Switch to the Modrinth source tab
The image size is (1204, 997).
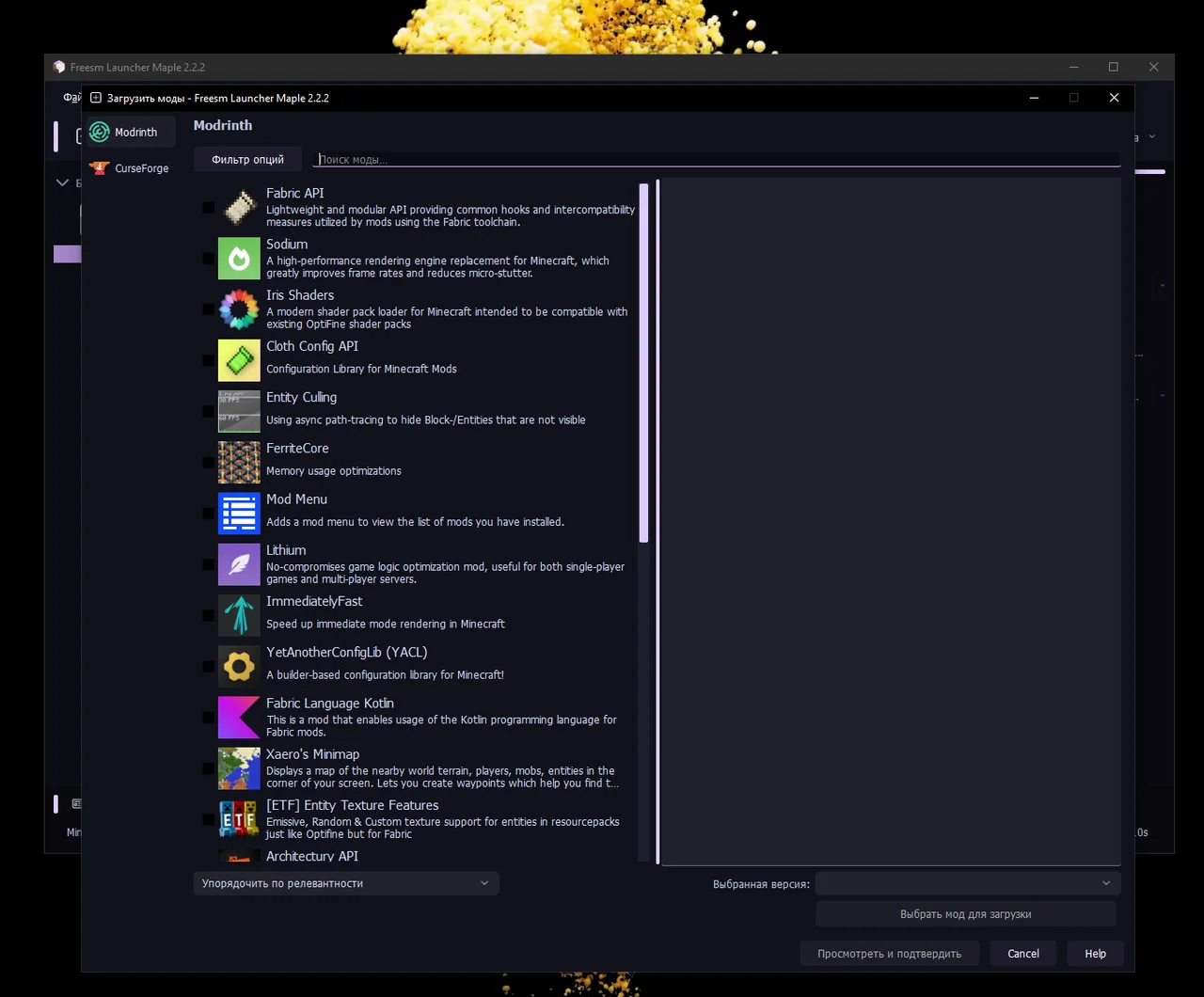point(131,132)
